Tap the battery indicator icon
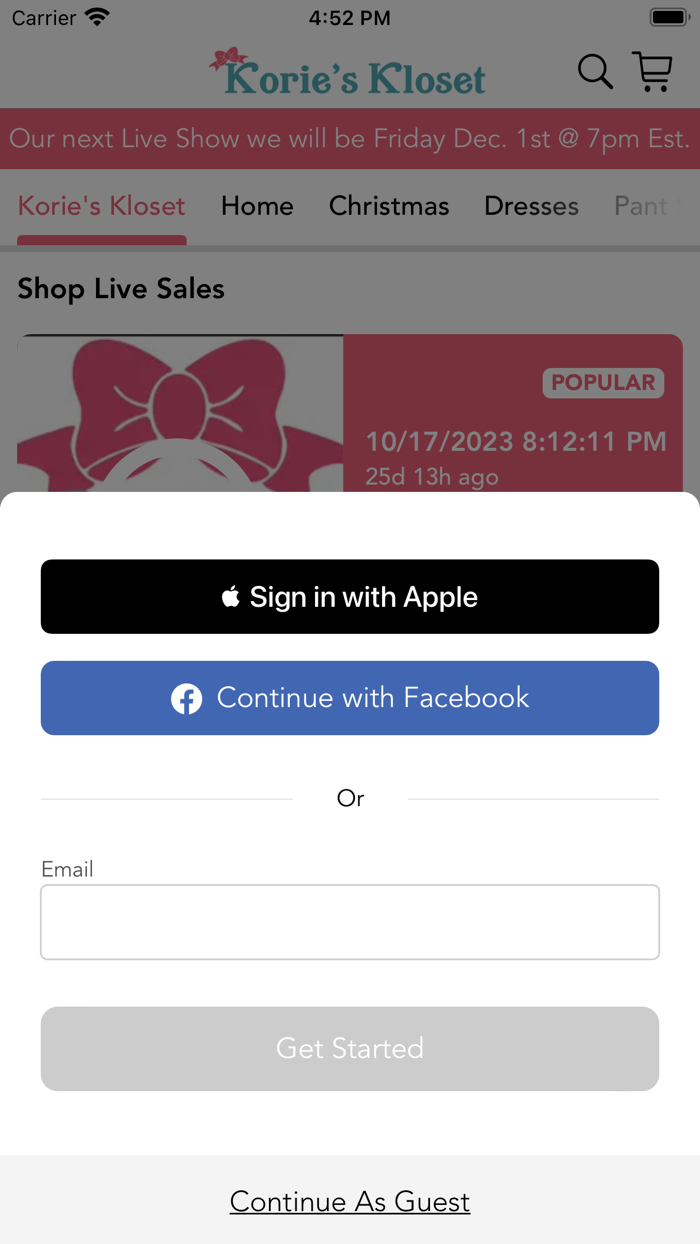Screen dimensions: 700x1244 (669, 18)
